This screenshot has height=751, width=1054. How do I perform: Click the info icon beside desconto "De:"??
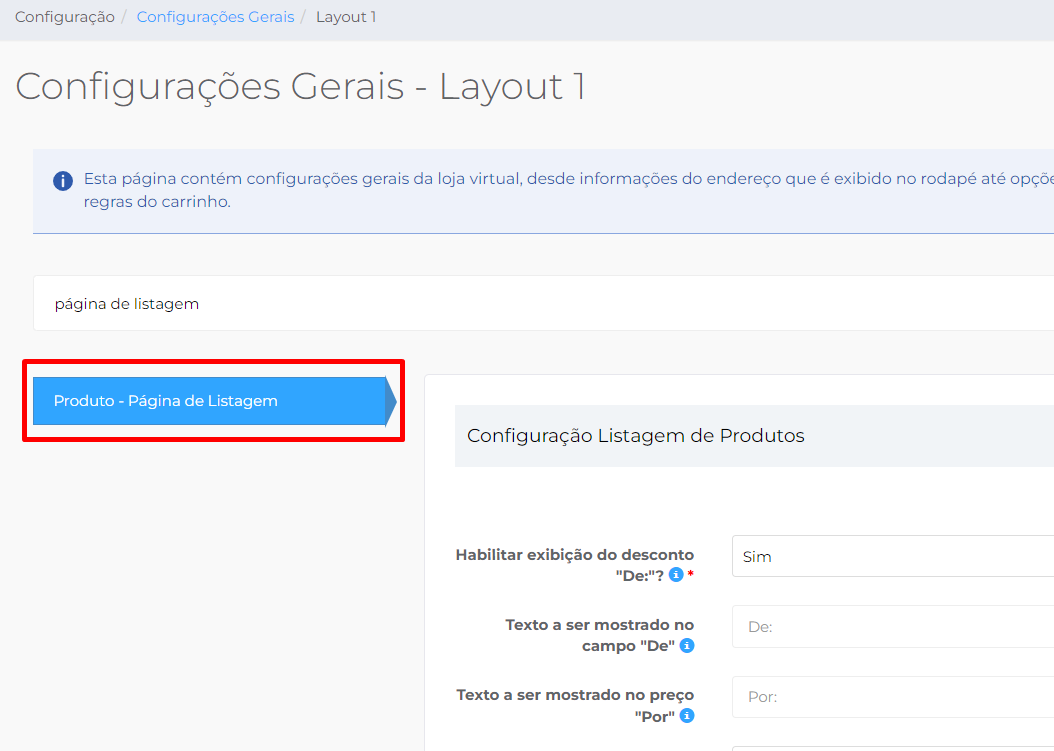click(676, 575)
